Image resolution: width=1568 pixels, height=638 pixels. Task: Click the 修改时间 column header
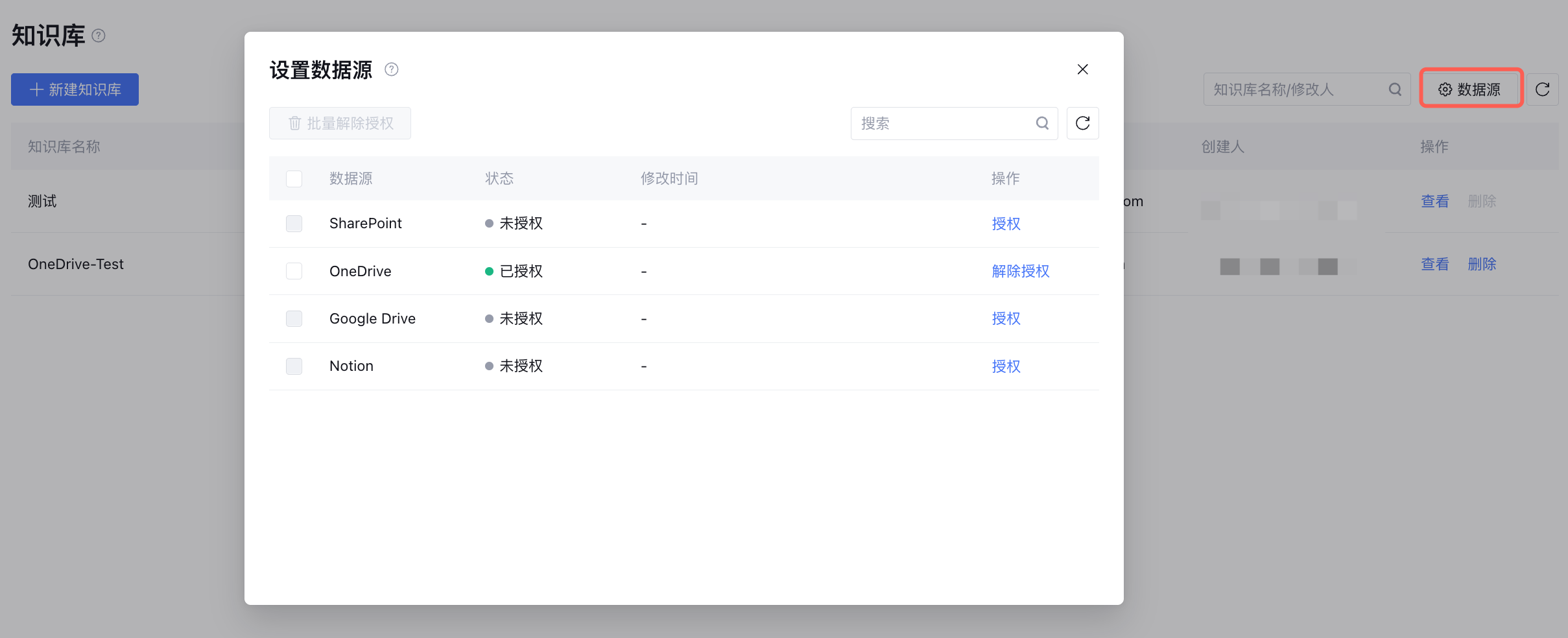669,178
